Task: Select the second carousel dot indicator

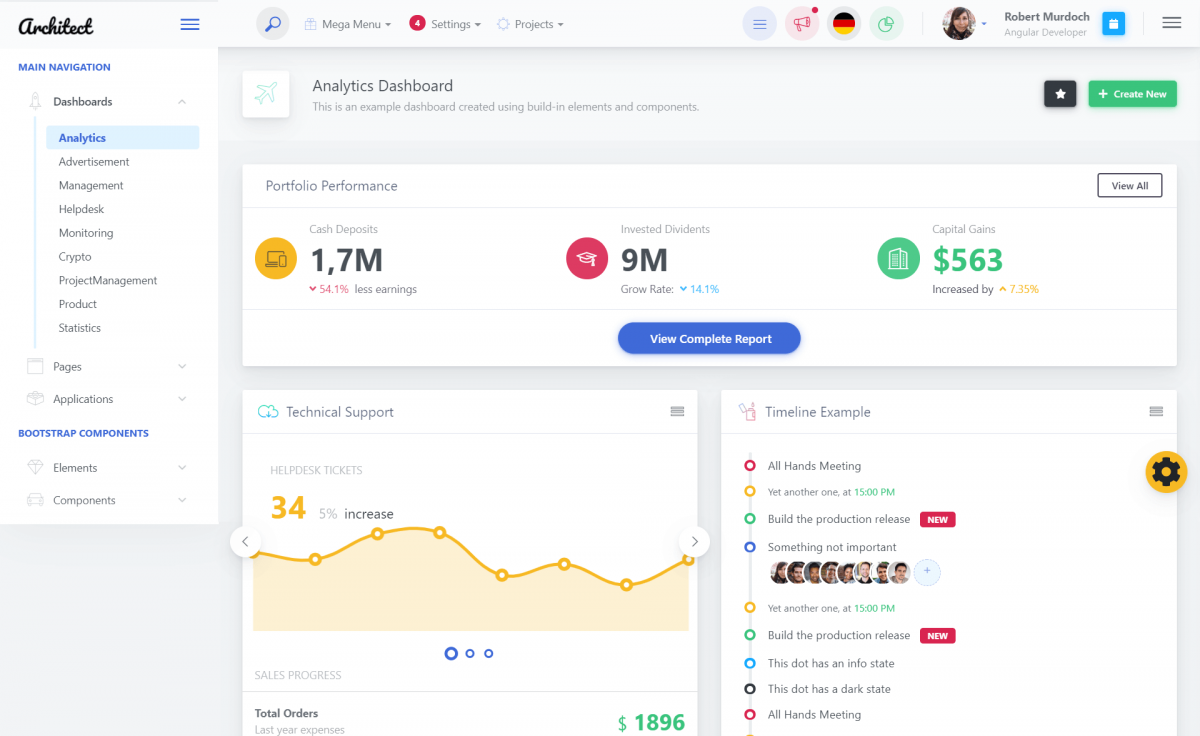Action: pos(469,653)
